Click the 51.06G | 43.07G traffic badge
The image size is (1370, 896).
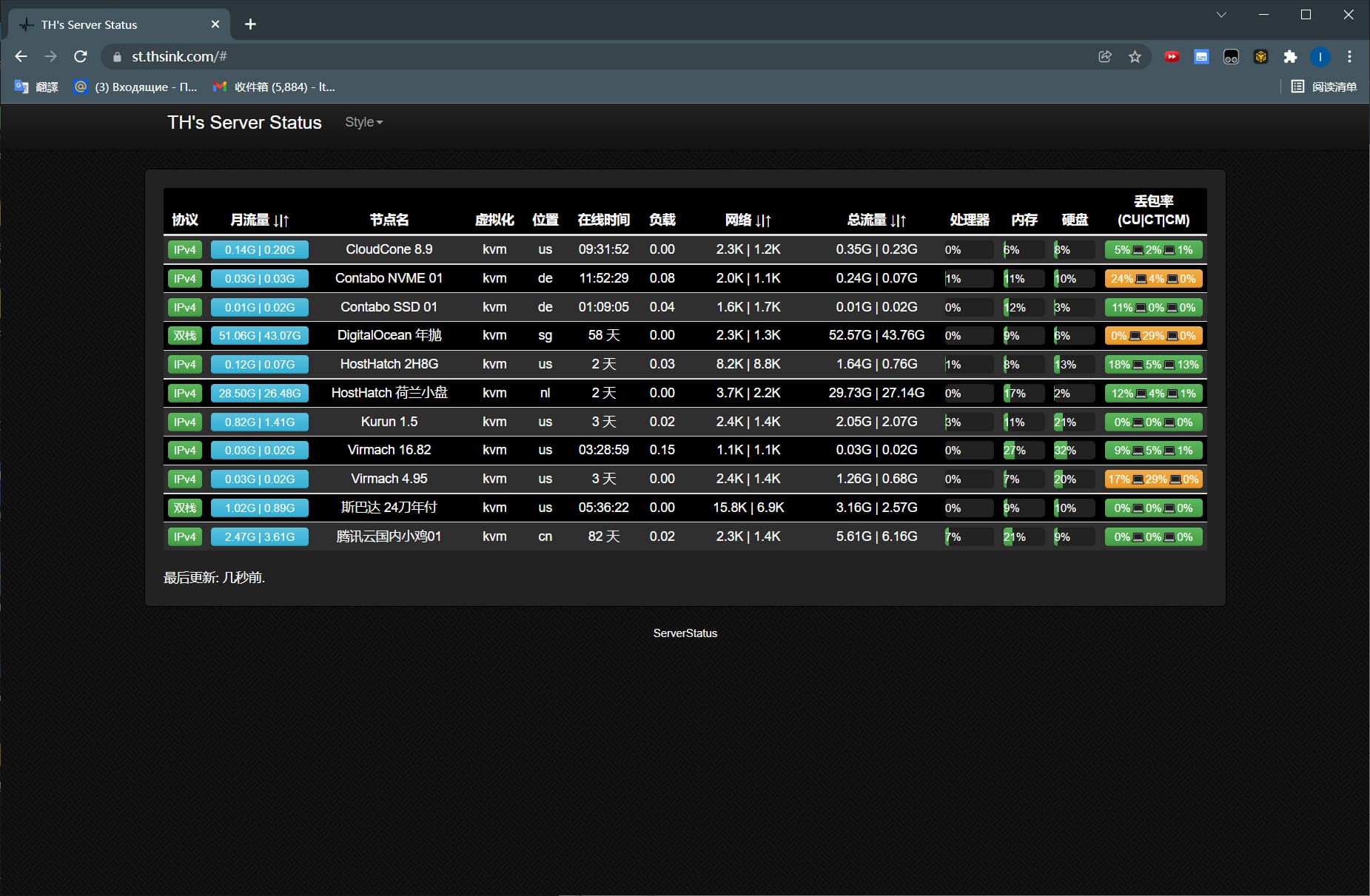click(x=260, y=336)
